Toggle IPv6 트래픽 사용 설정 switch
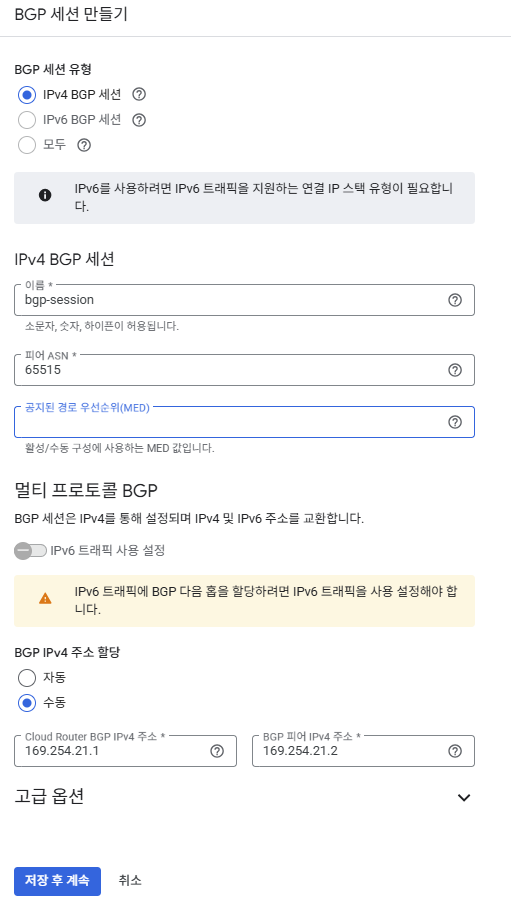The width and height of the screenshot is (511, 909). 30,551
